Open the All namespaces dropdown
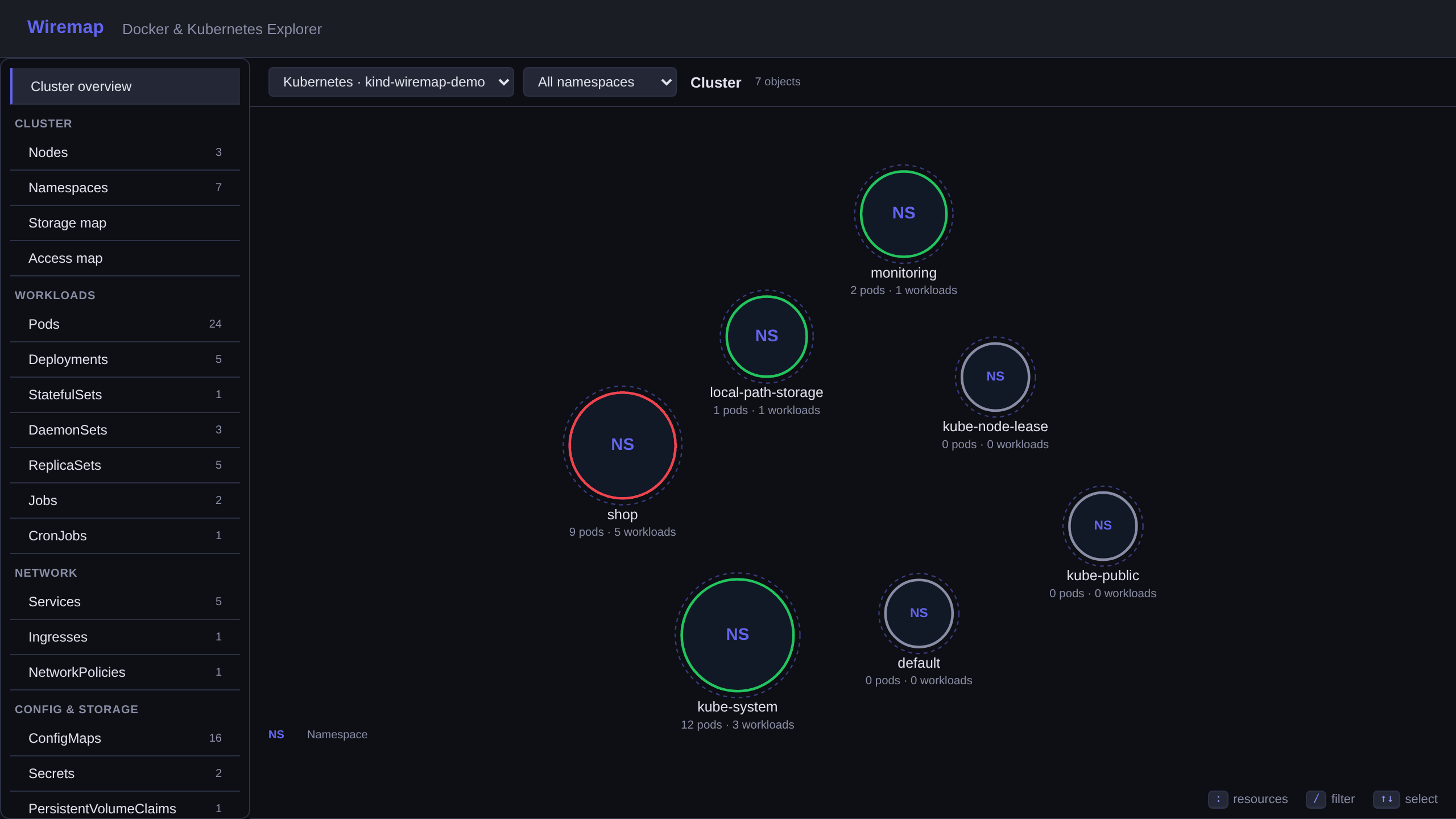The height and width of the screenshot is (819, 1456). coord(600,82)
